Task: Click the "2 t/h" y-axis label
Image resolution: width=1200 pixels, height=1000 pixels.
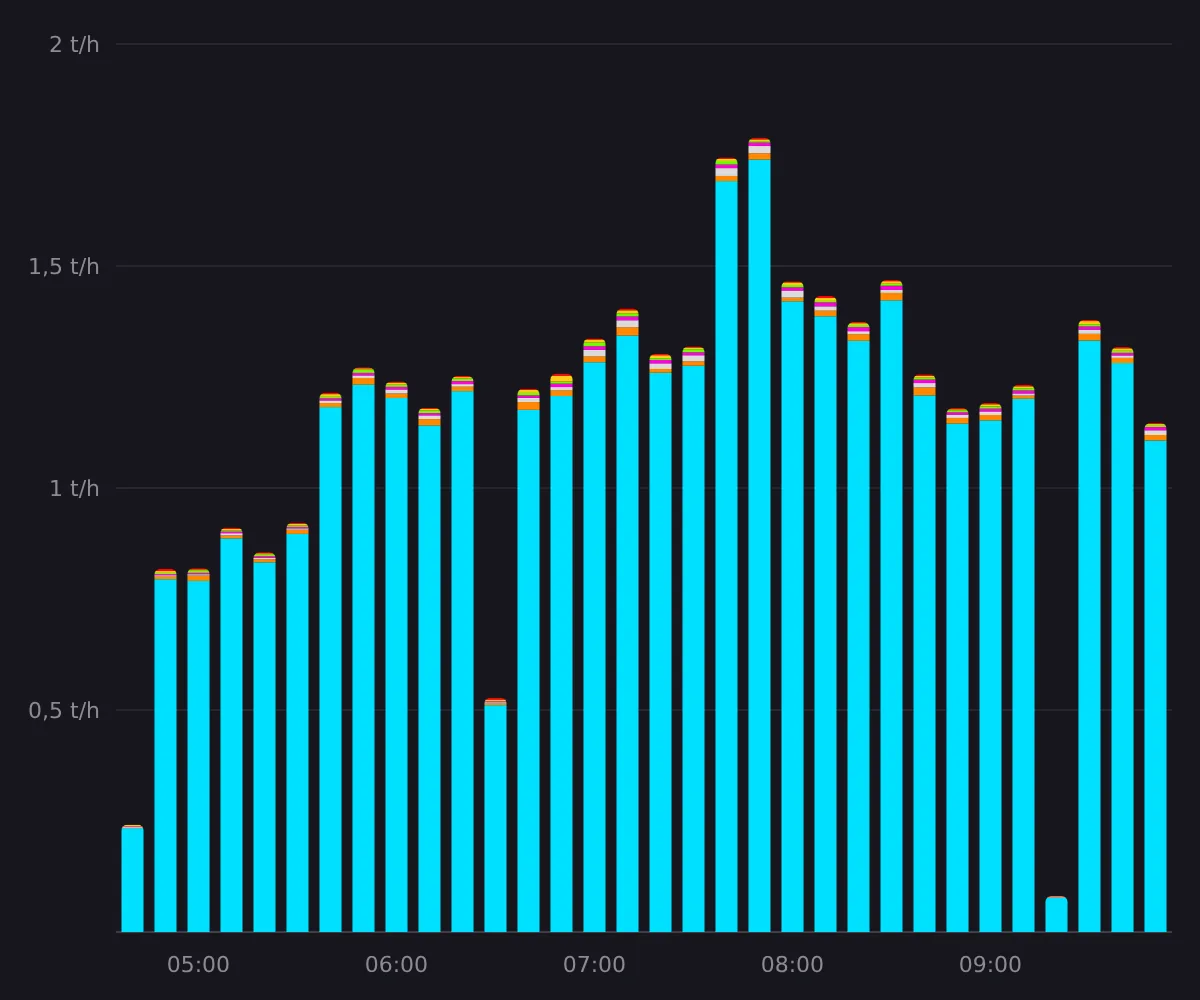Action: tap(74, 45)
